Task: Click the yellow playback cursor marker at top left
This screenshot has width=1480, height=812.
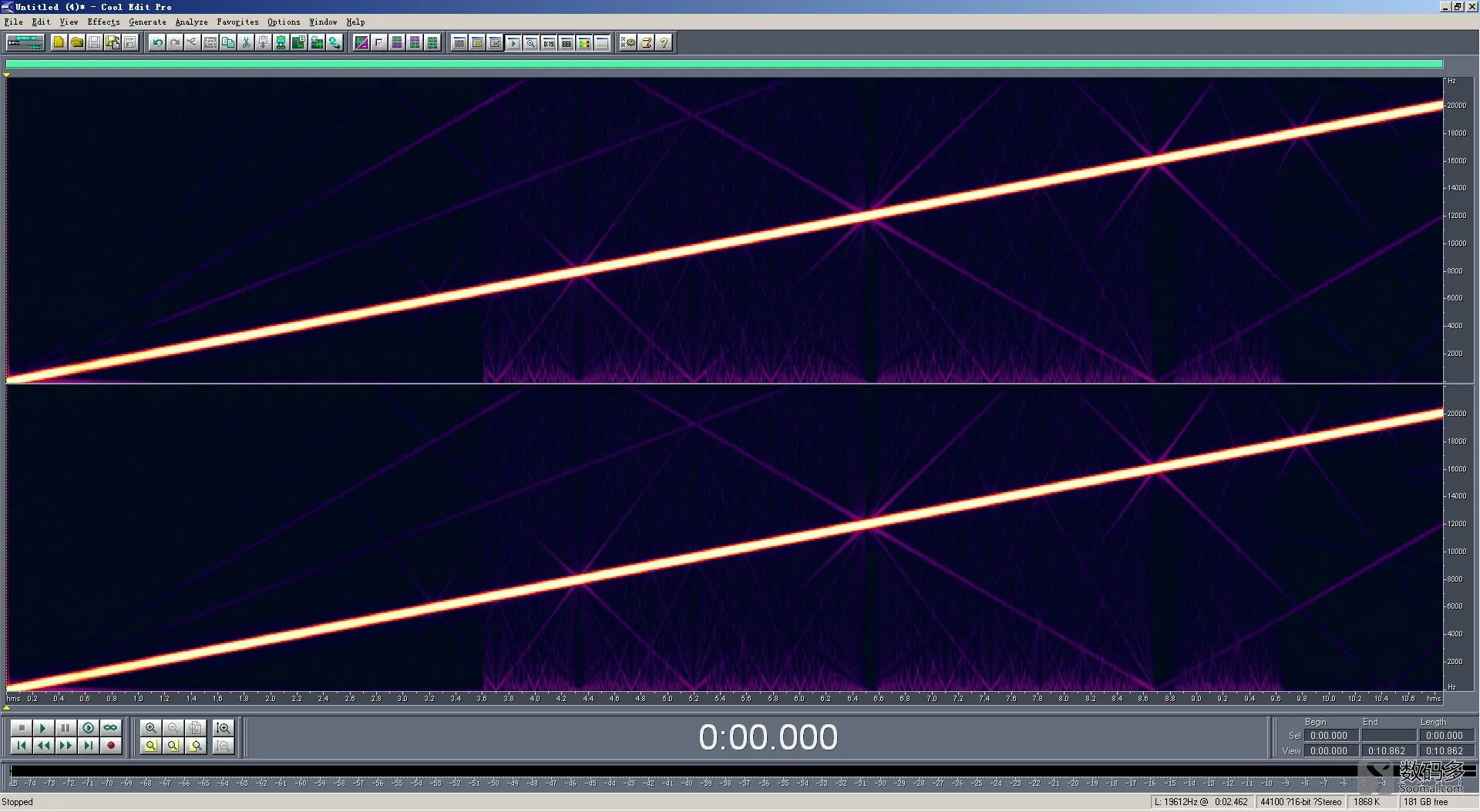Action: tap(6, 75)
